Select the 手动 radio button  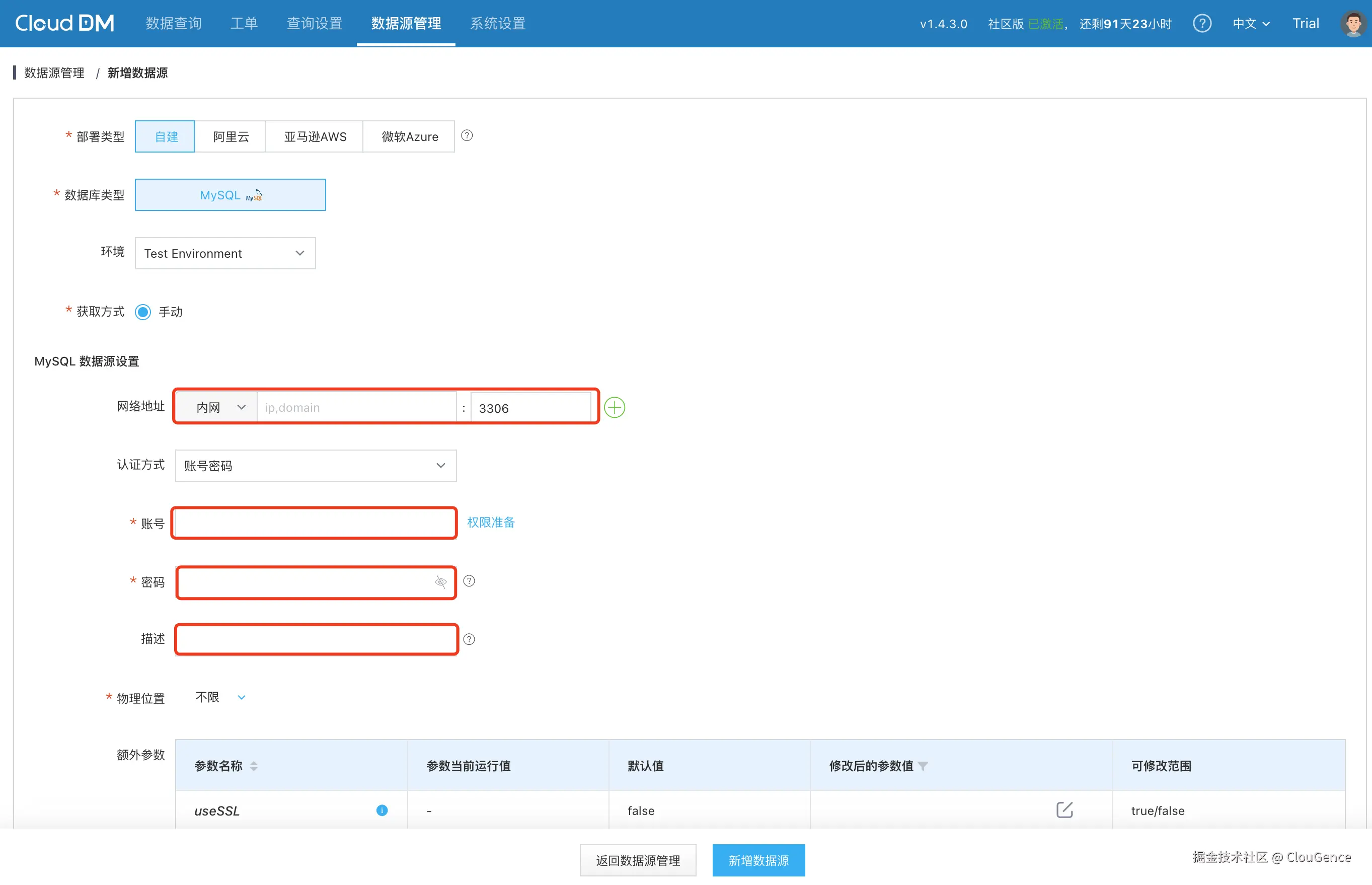pyautogui.click(x=143, y=312)
